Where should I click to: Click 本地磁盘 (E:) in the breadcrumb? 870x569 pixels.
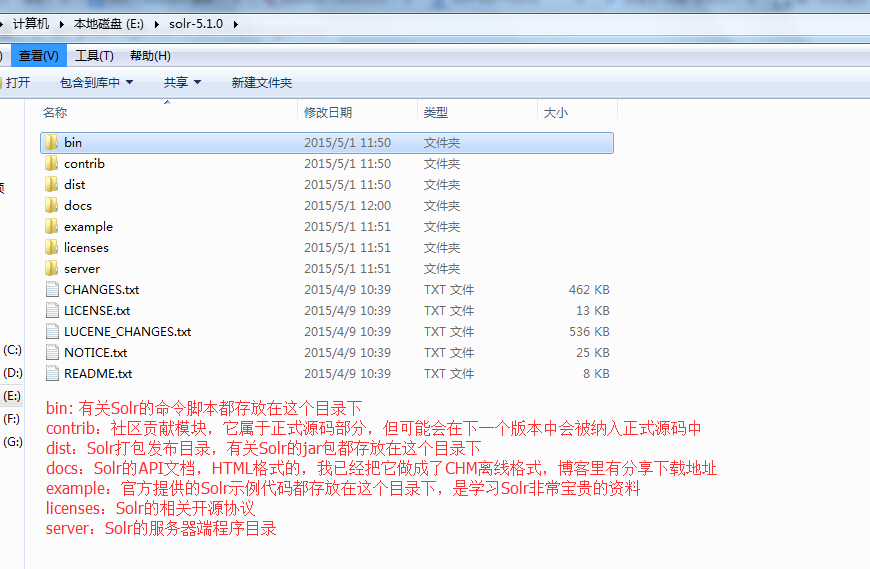[109, 24]
